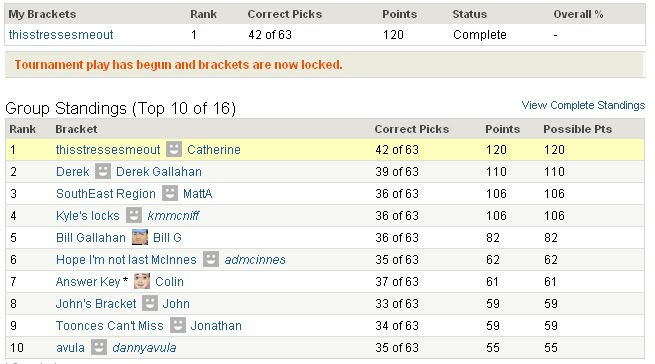Click Bill G's profile photo thumbnail
Screen dimensions: 655x364
[x=140, y=237]
